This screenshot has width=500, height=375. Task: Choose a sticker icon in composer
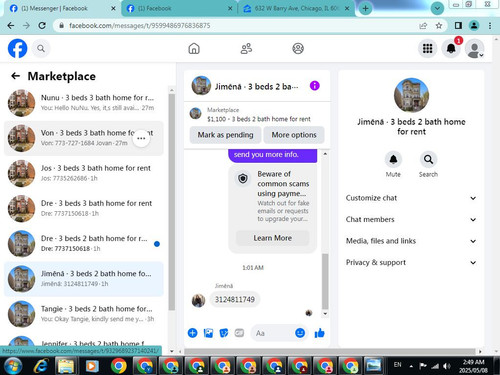(224, 333)
